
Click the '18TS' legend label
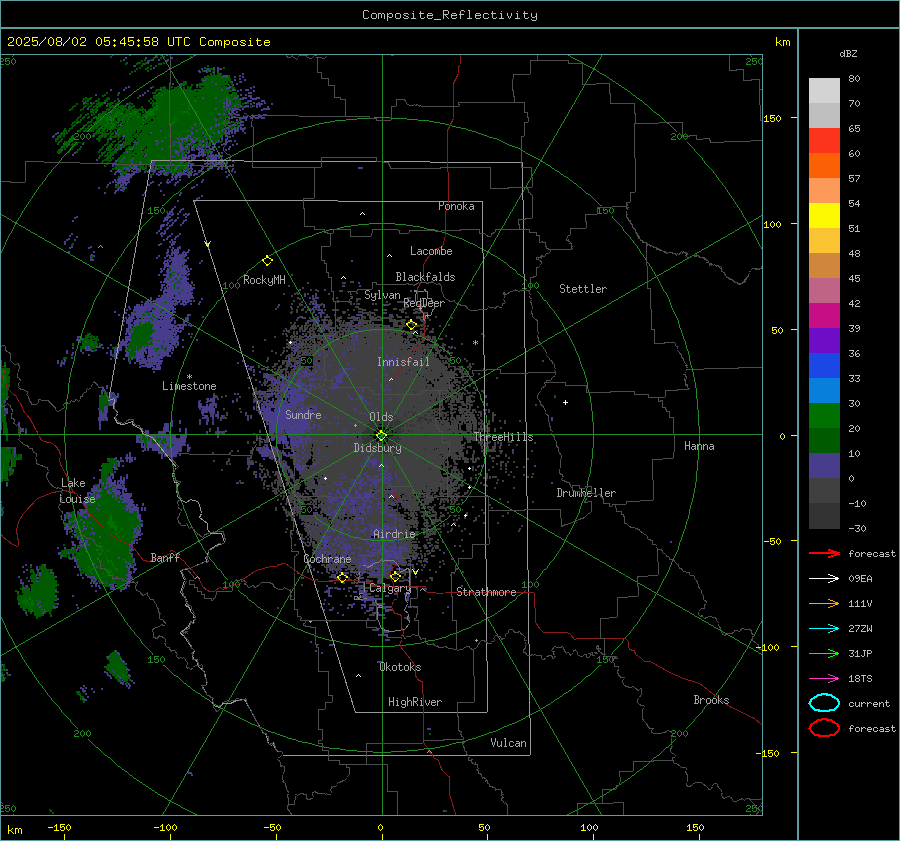coord(860,679)
